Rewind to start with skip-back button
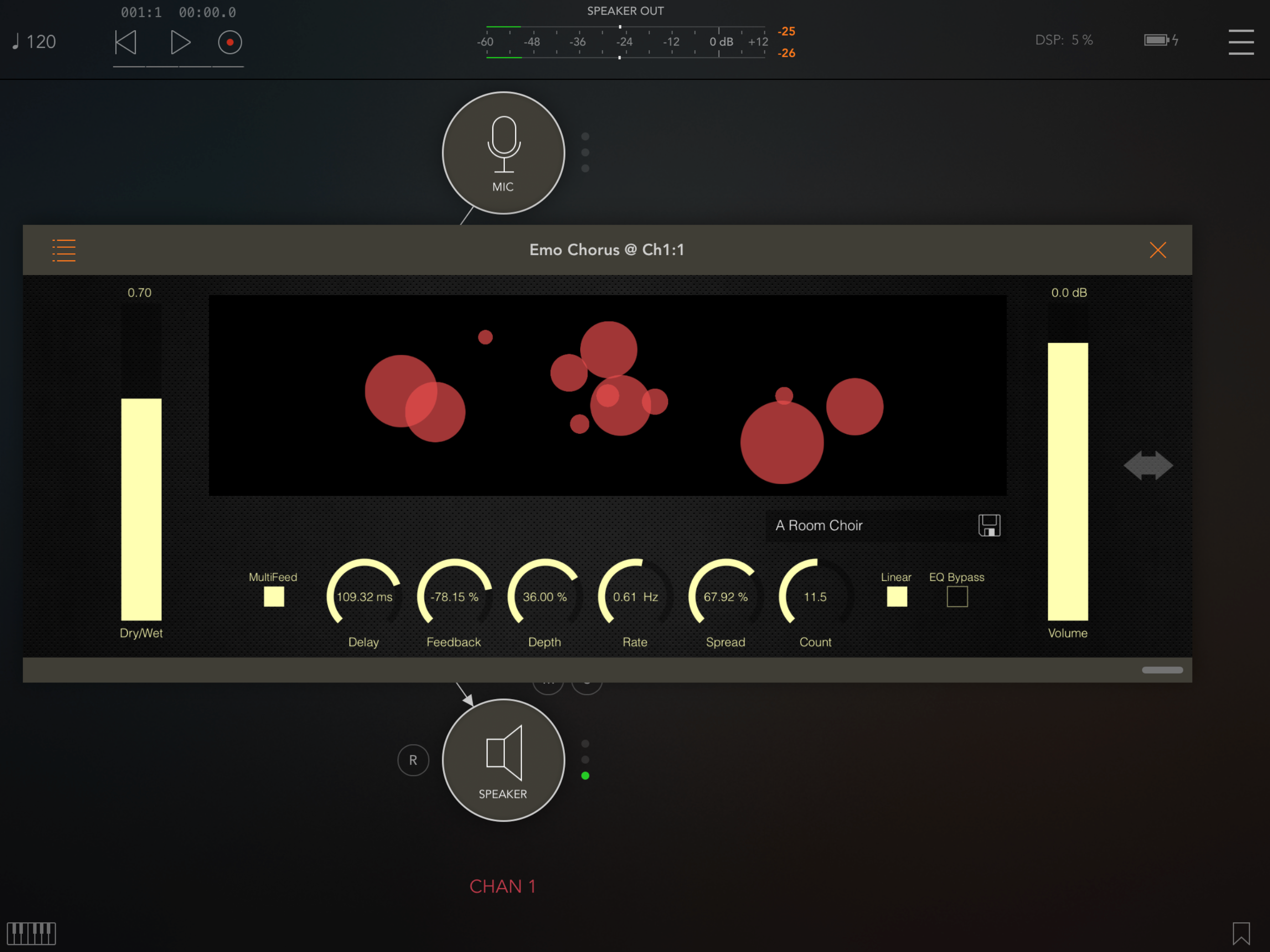The height and width of the screenshot is (952, 1270). click(x=126, y=42)
